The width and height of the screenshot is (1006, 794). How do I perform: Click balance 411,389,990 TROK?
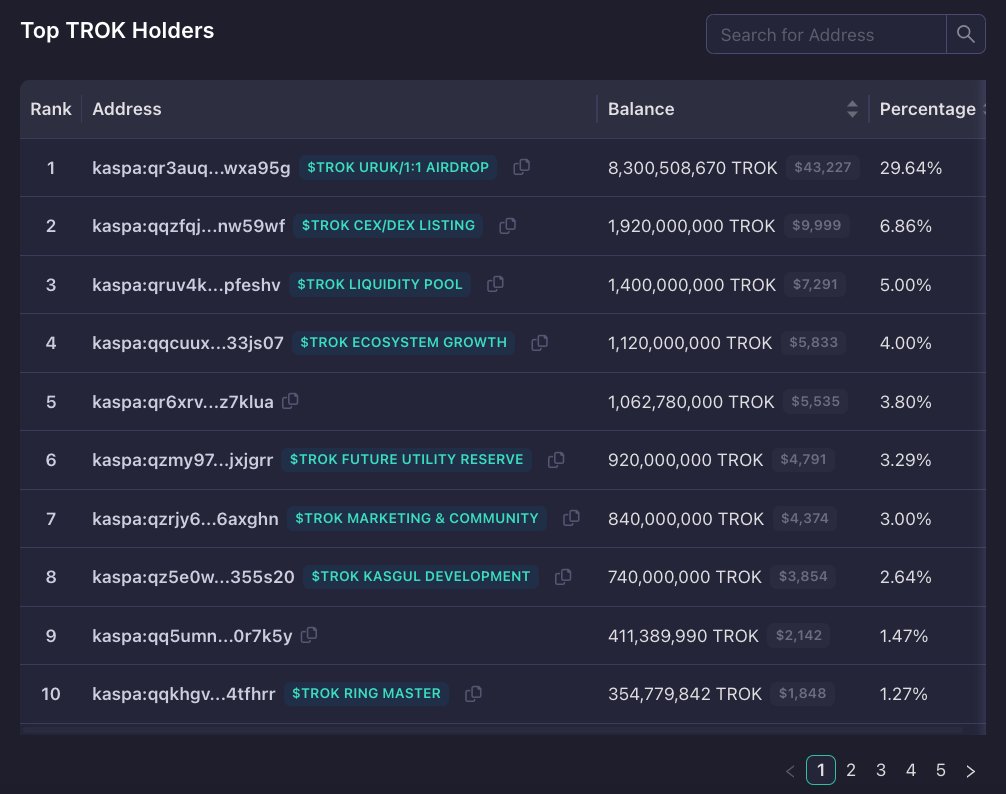683,636
